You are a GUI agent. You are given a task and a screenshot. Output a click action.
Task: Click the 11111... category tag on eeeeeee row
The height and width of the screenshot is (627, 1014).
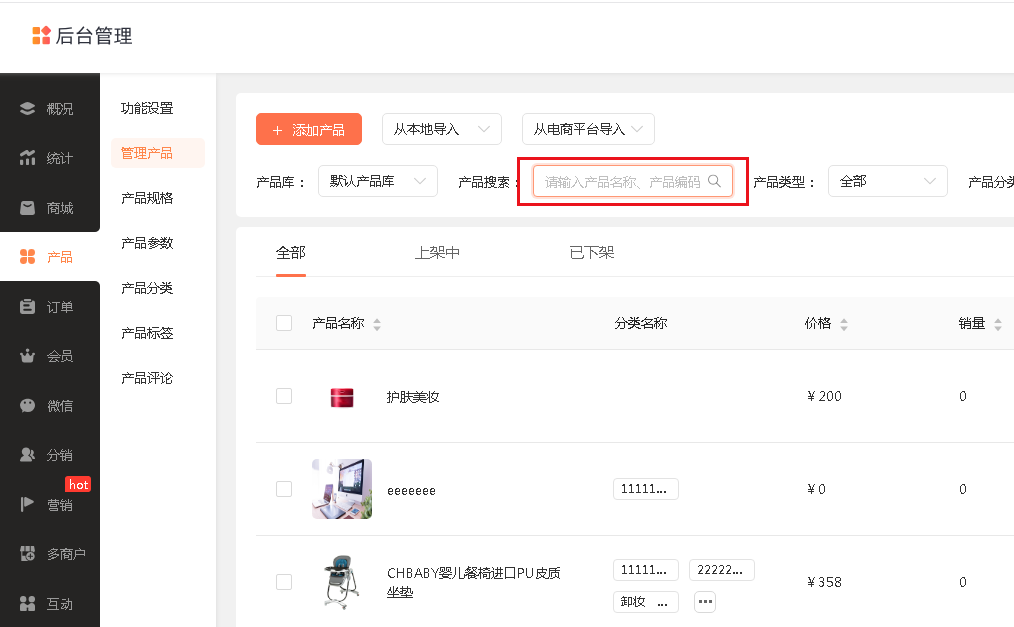[x=645, y=489]
